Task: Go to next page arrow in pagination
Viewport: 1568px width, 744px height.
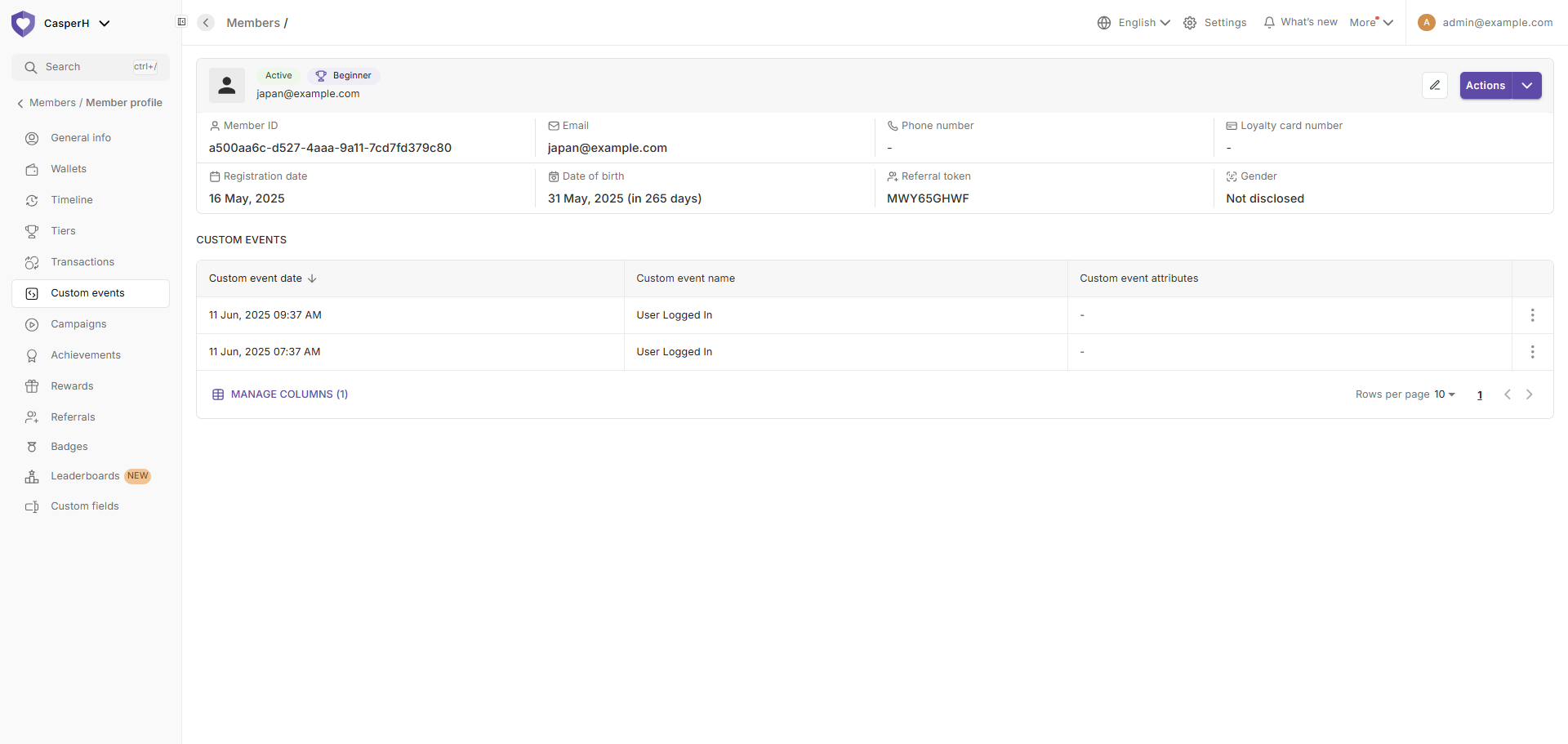Action: tap(1530, 394)
